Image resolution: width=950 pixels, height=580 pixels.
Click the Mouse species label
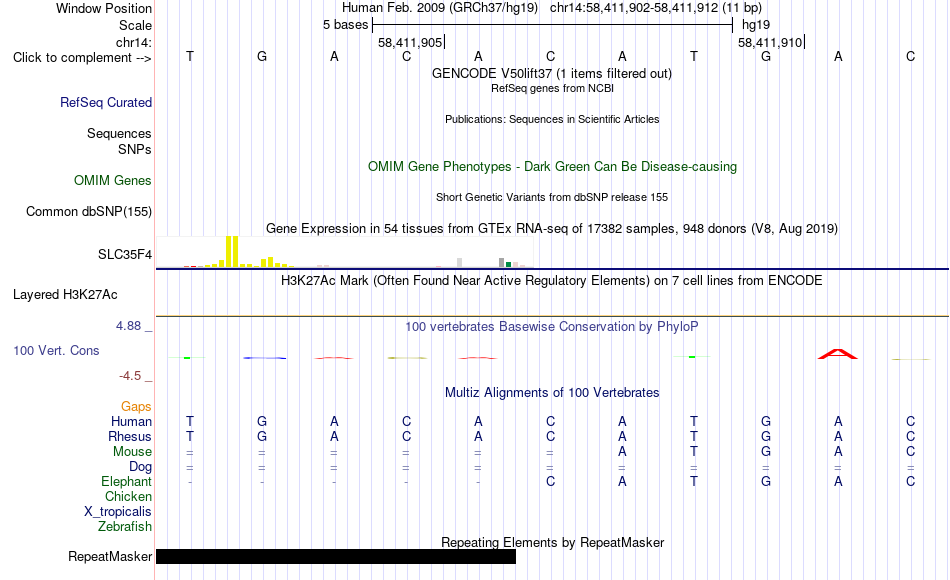[132, 452]
